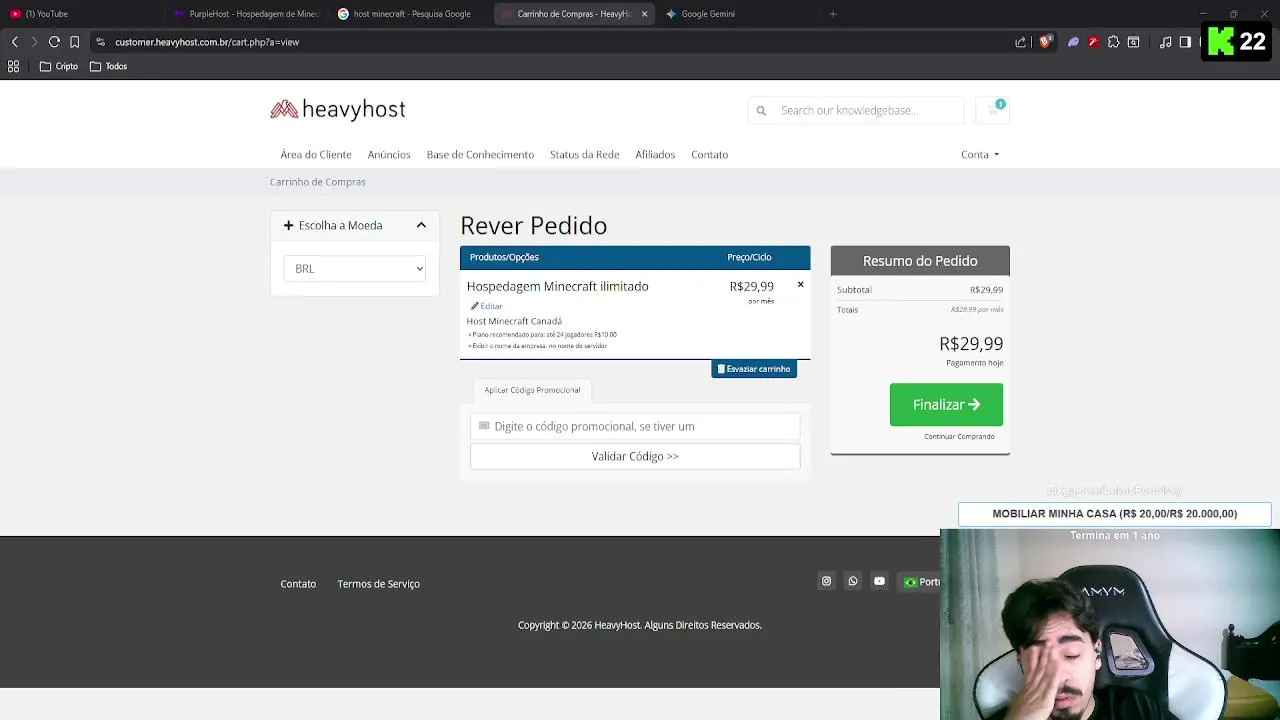
Task: Open Contato link in the footer
Action: pyautogui.click(x=298, y=584)
